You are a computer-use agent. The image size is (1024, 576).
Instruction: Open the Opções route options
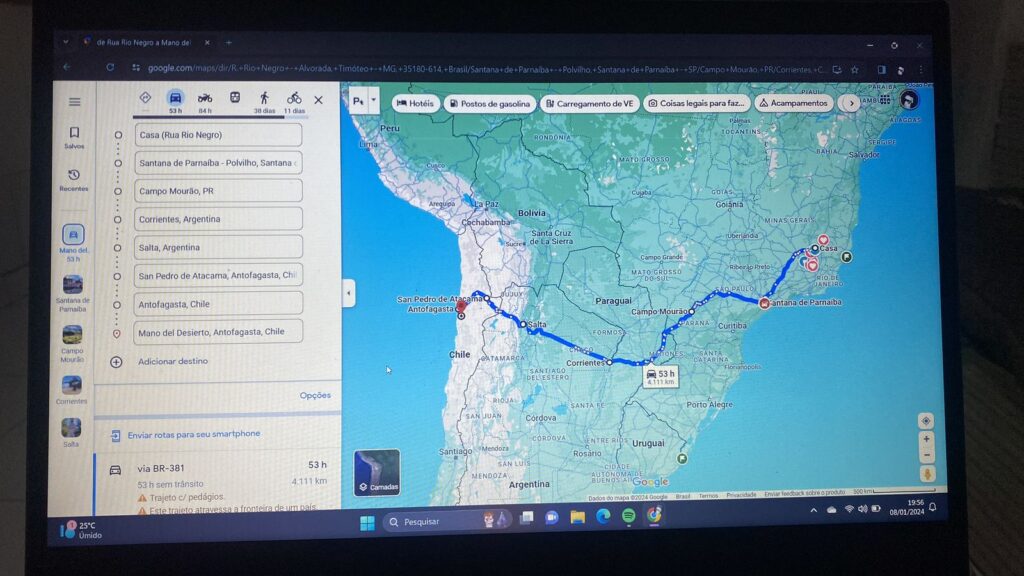pyautogui.click(x=315, y=395)
